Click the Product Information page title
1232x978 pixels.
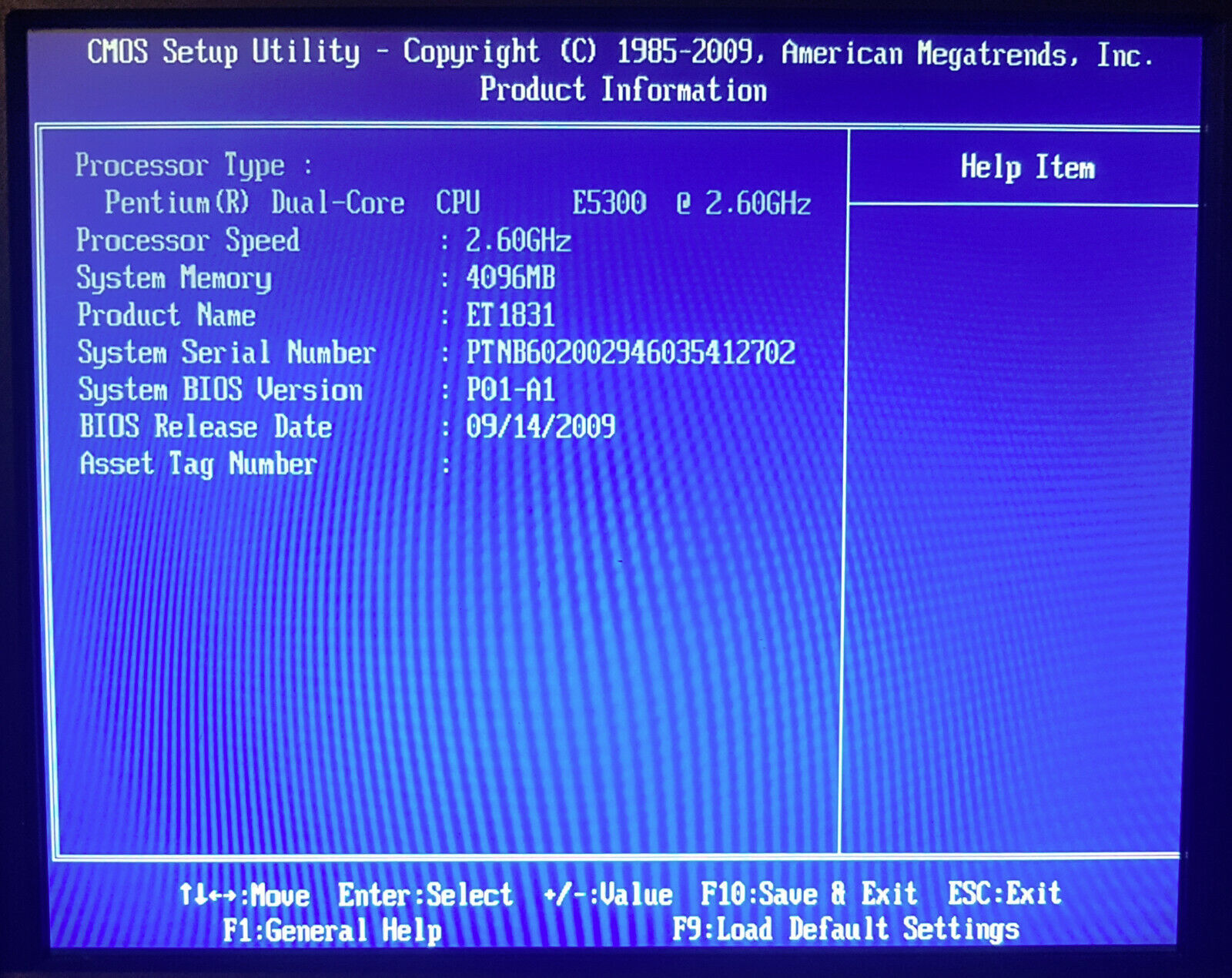(624, 90)
